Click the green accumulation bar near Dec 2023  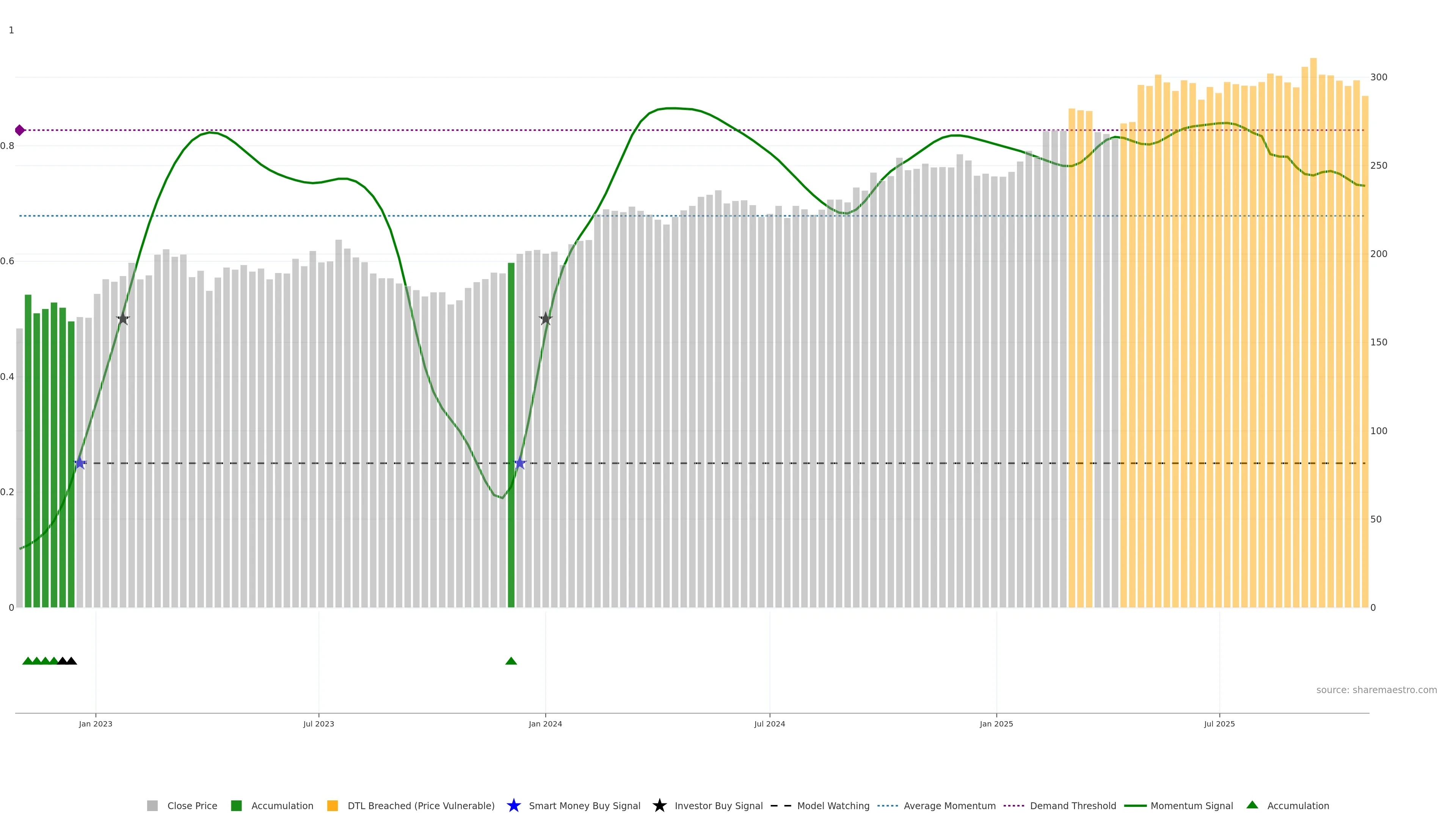pyautogui.click(x=511, y=435)
